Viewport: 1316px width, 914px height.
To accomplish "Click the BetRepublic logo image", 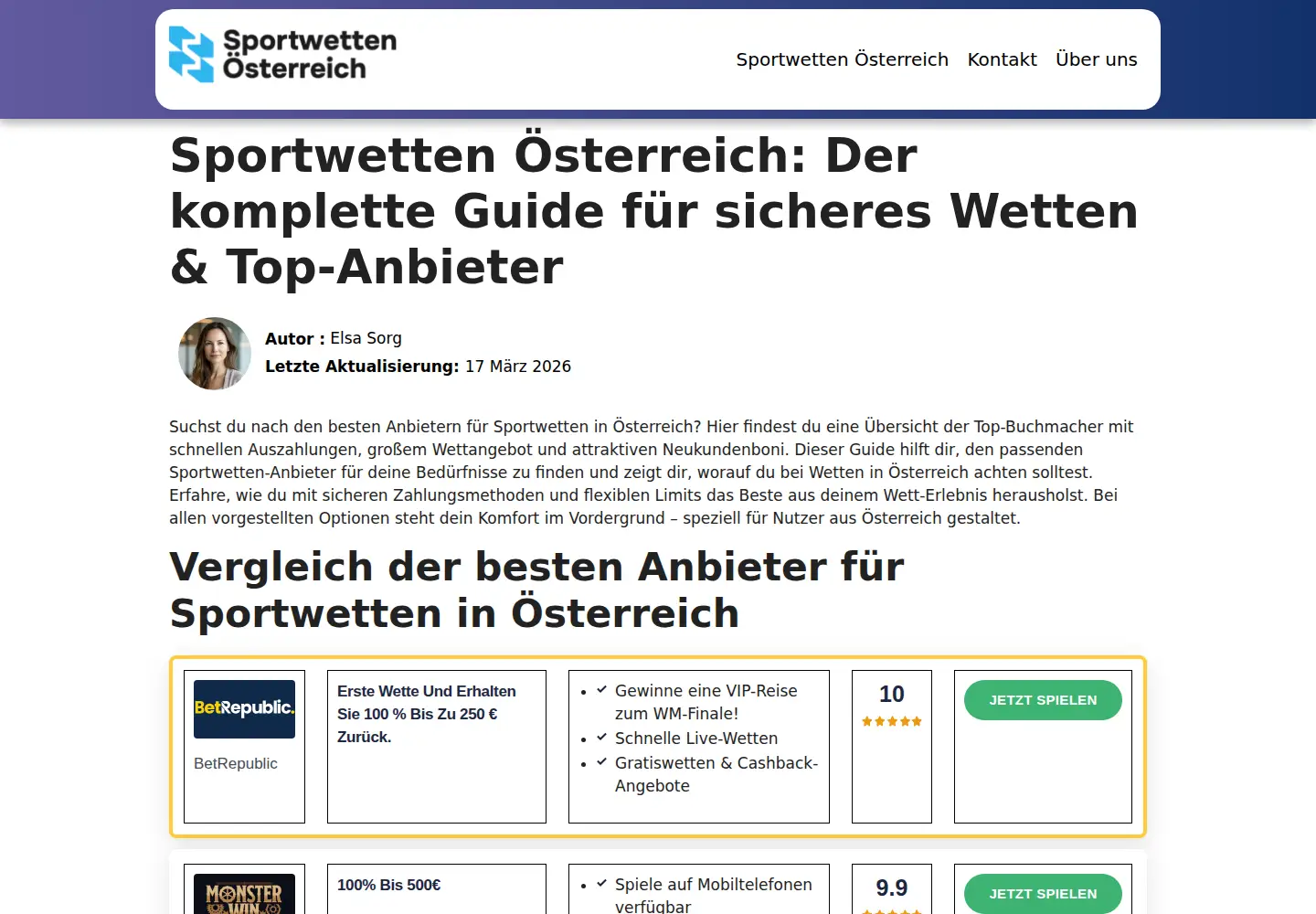I will (x=244, y=709).
